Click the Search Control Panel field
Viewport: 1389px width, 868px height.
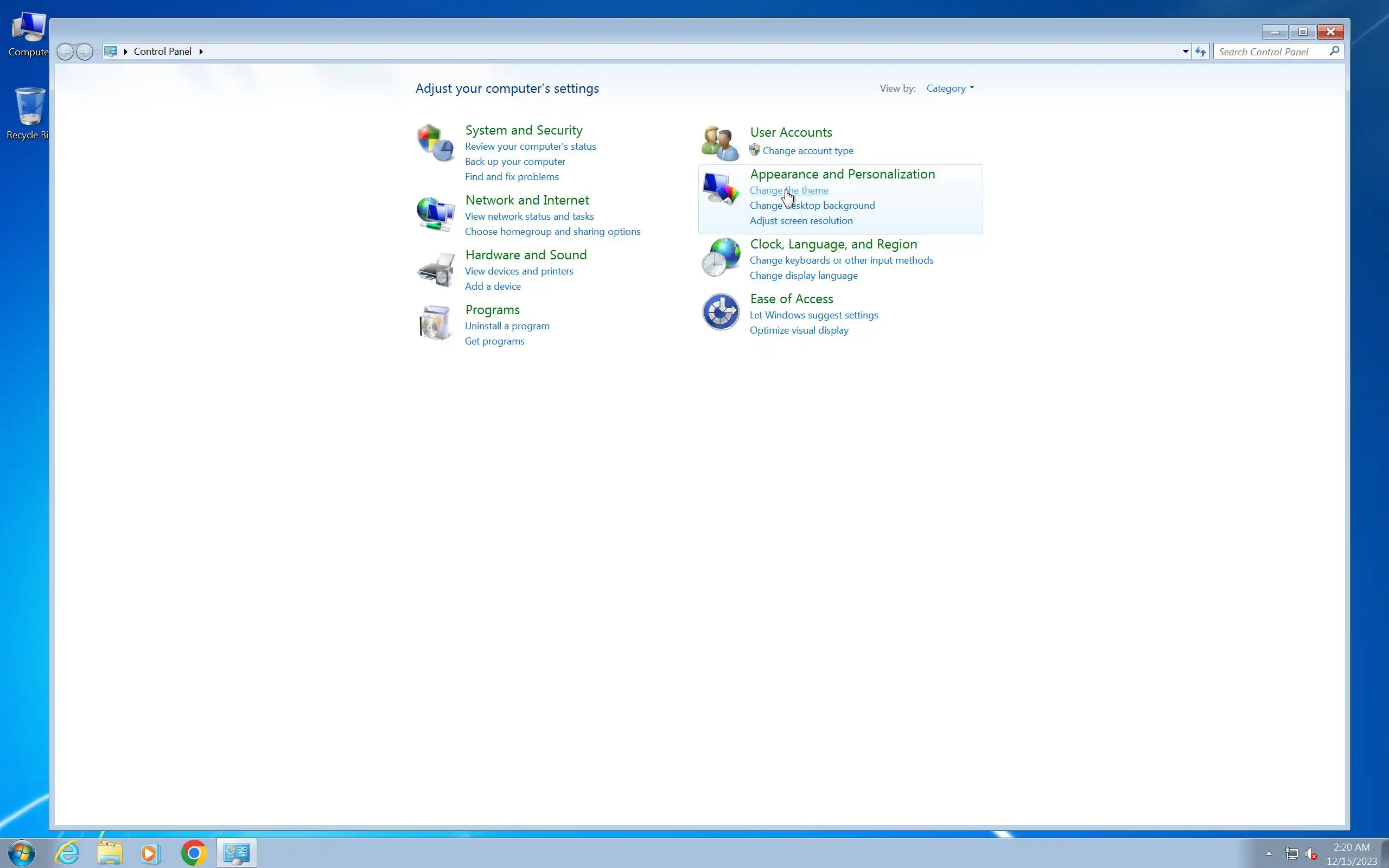[x=1271, y=52]
